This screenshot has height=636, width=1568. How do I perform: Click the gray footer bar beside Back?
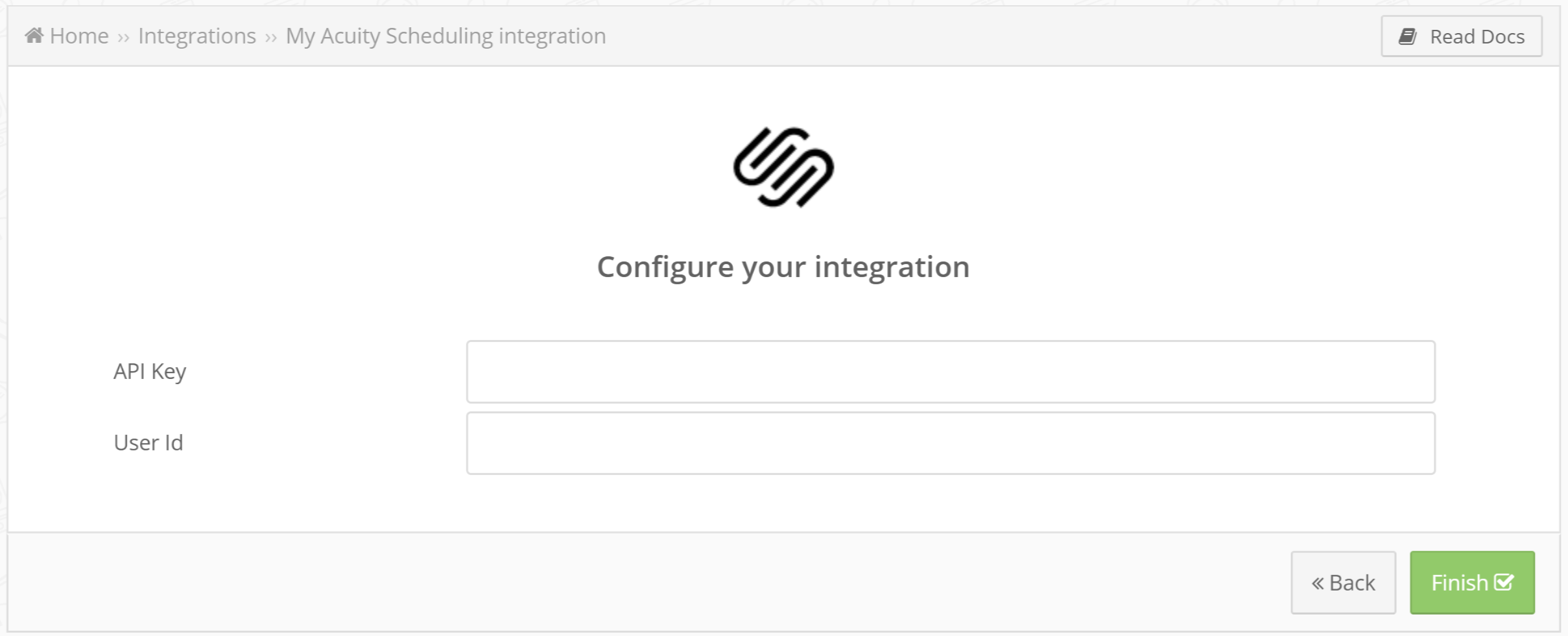coord(648,583)
